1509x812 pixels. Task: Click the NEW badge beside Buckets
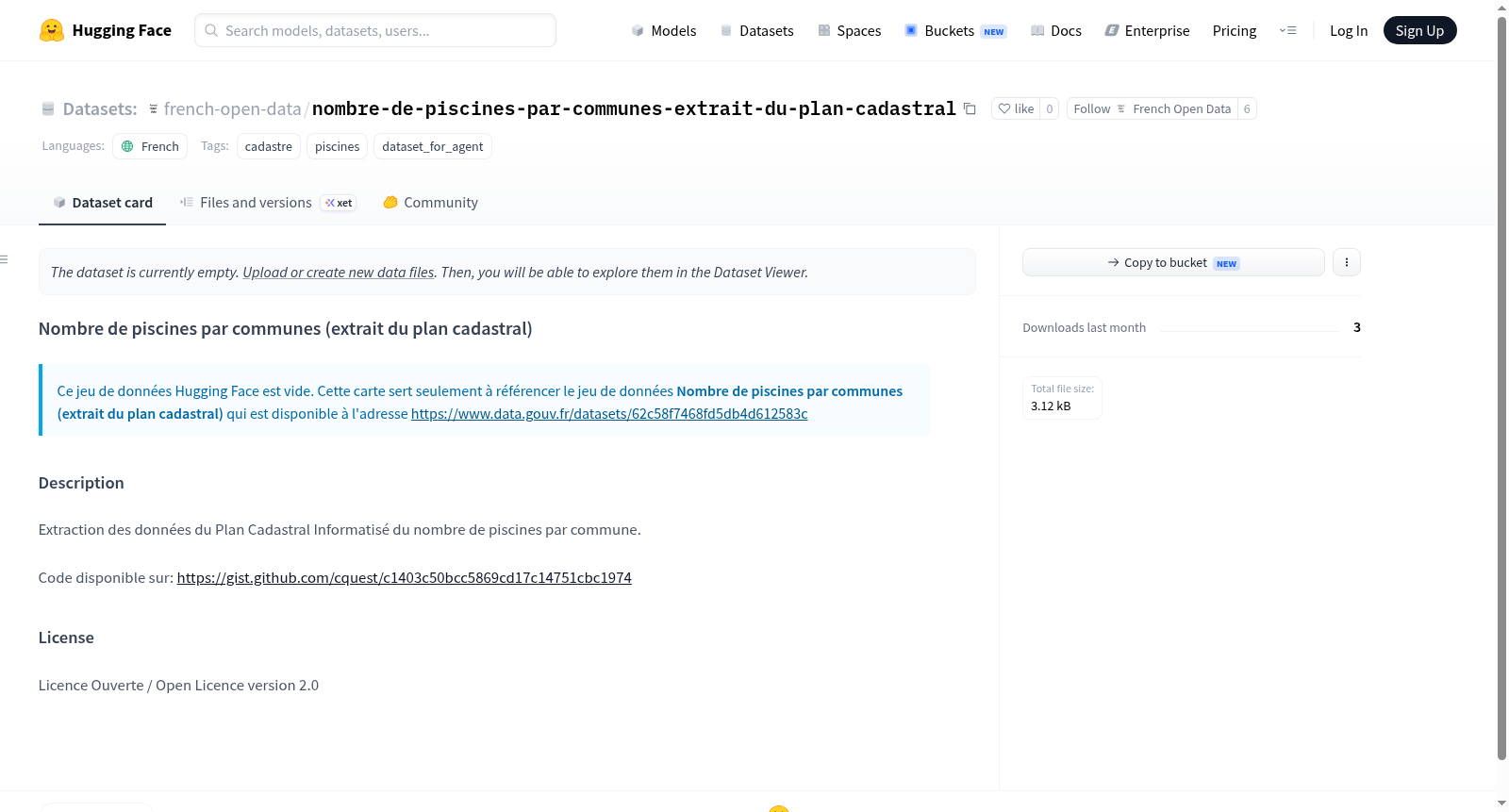pyautogui.click(x=994, y=31)
